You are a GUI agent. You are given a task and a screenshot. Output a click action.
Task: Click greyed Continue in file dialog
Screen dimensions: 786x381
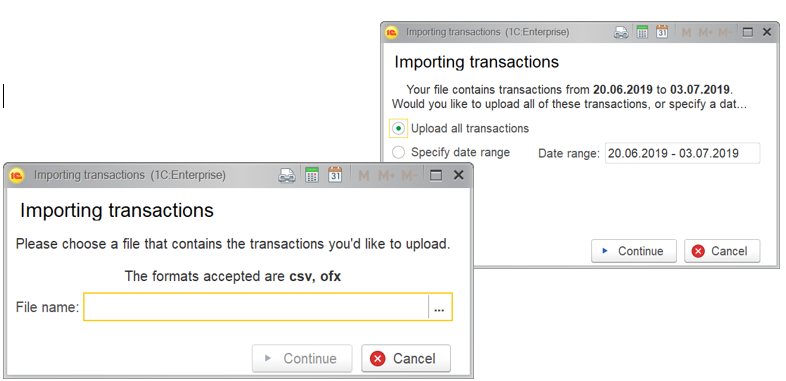coord(302,358)
